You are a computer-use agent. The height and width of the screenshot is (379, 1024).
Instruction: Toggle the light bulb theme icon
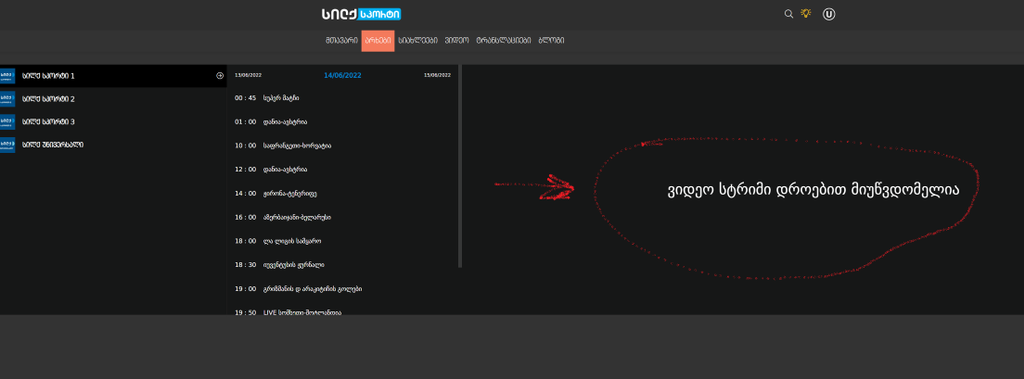click(x=806, y=13)
